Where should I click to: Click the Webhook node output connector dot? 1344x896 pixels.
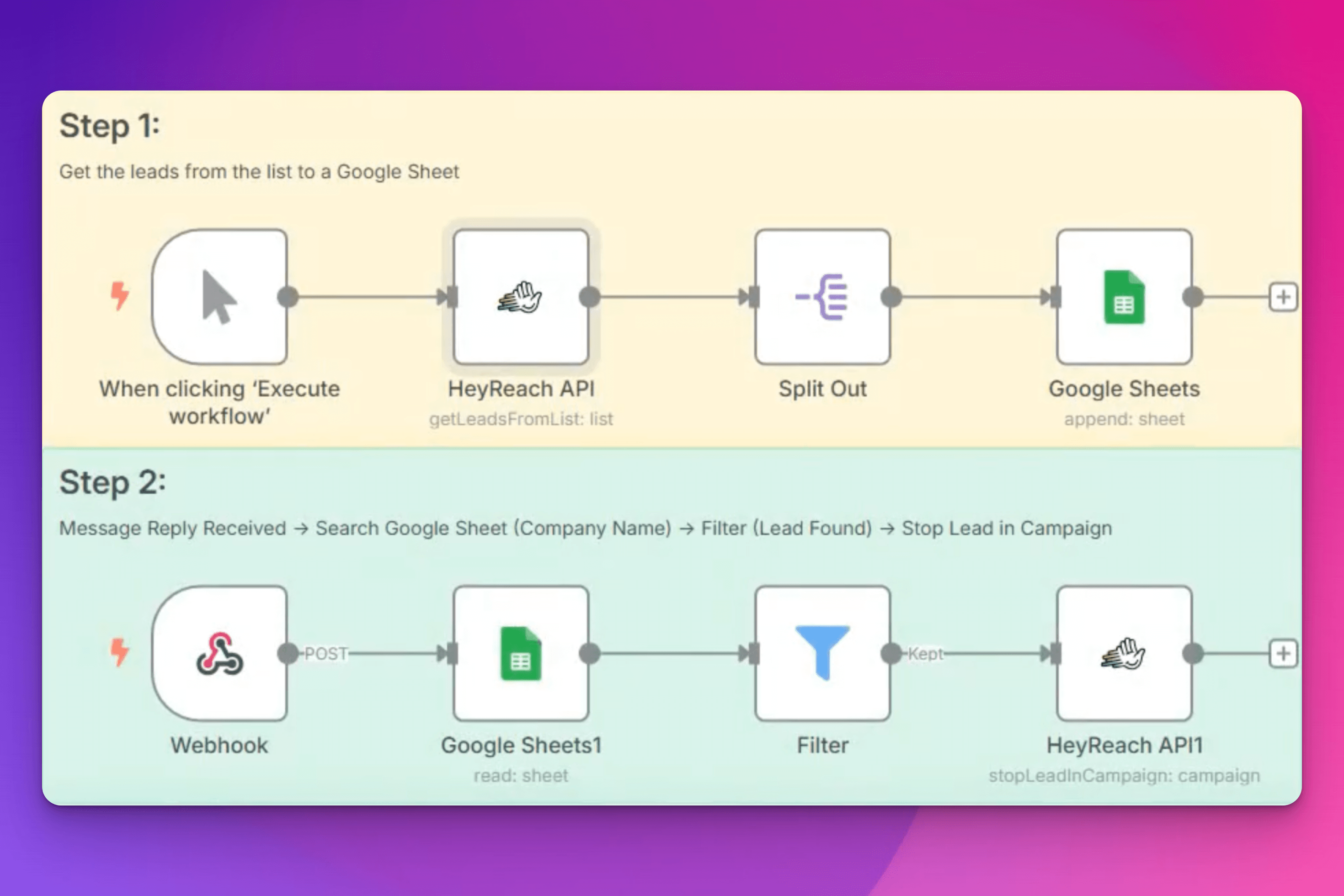coord(288,653)
